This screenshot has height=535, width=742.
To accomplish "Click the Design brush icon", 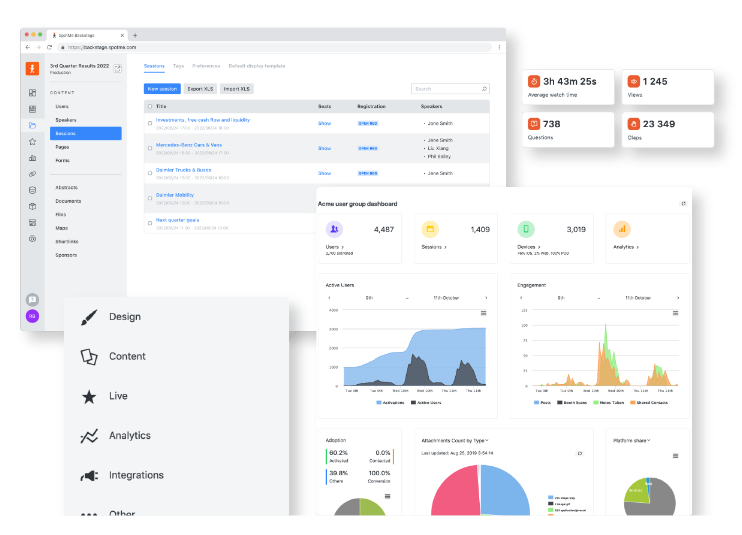I will pyautogui.click(x=89, y=317).
